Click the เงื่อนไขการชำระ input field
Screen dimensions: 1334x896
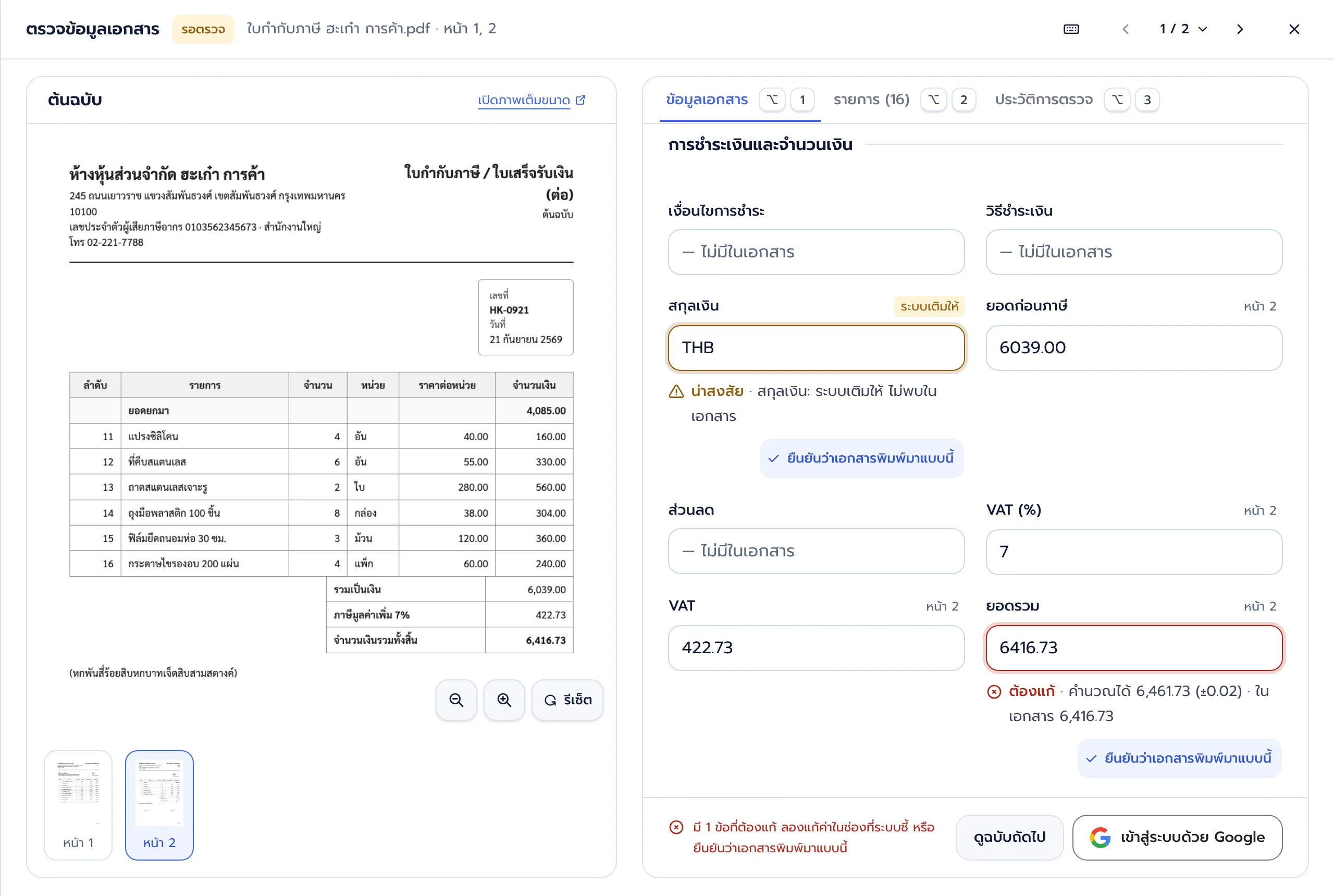point(816,252)
